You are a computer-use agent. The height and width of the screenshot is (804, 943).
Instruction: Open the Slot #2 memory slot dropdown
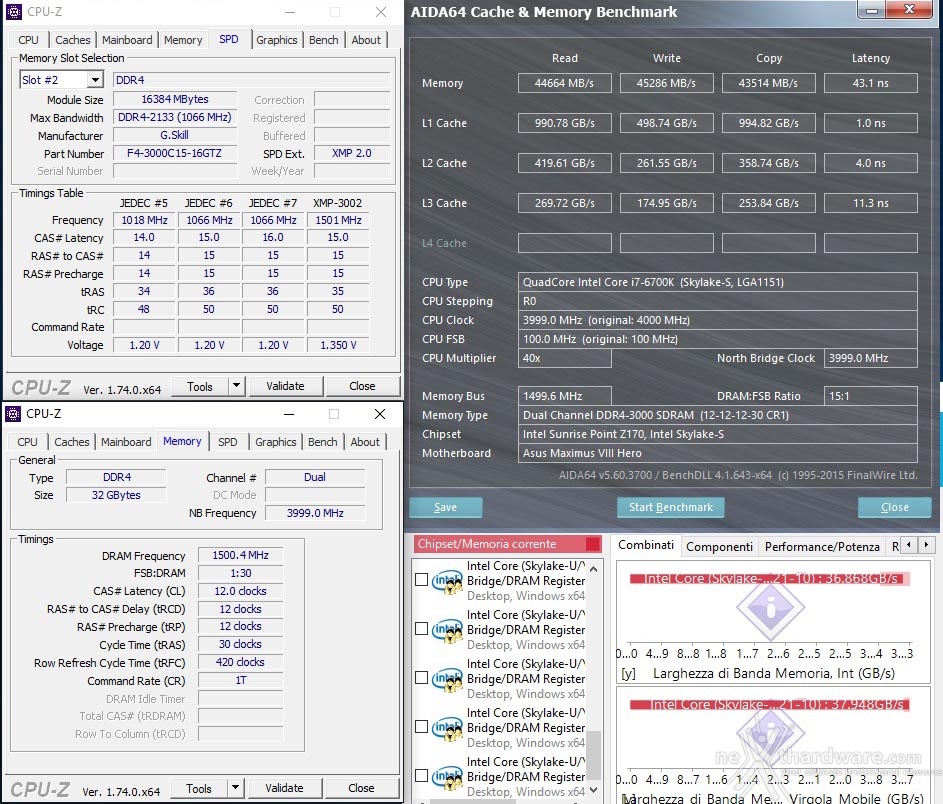(95, 79)
